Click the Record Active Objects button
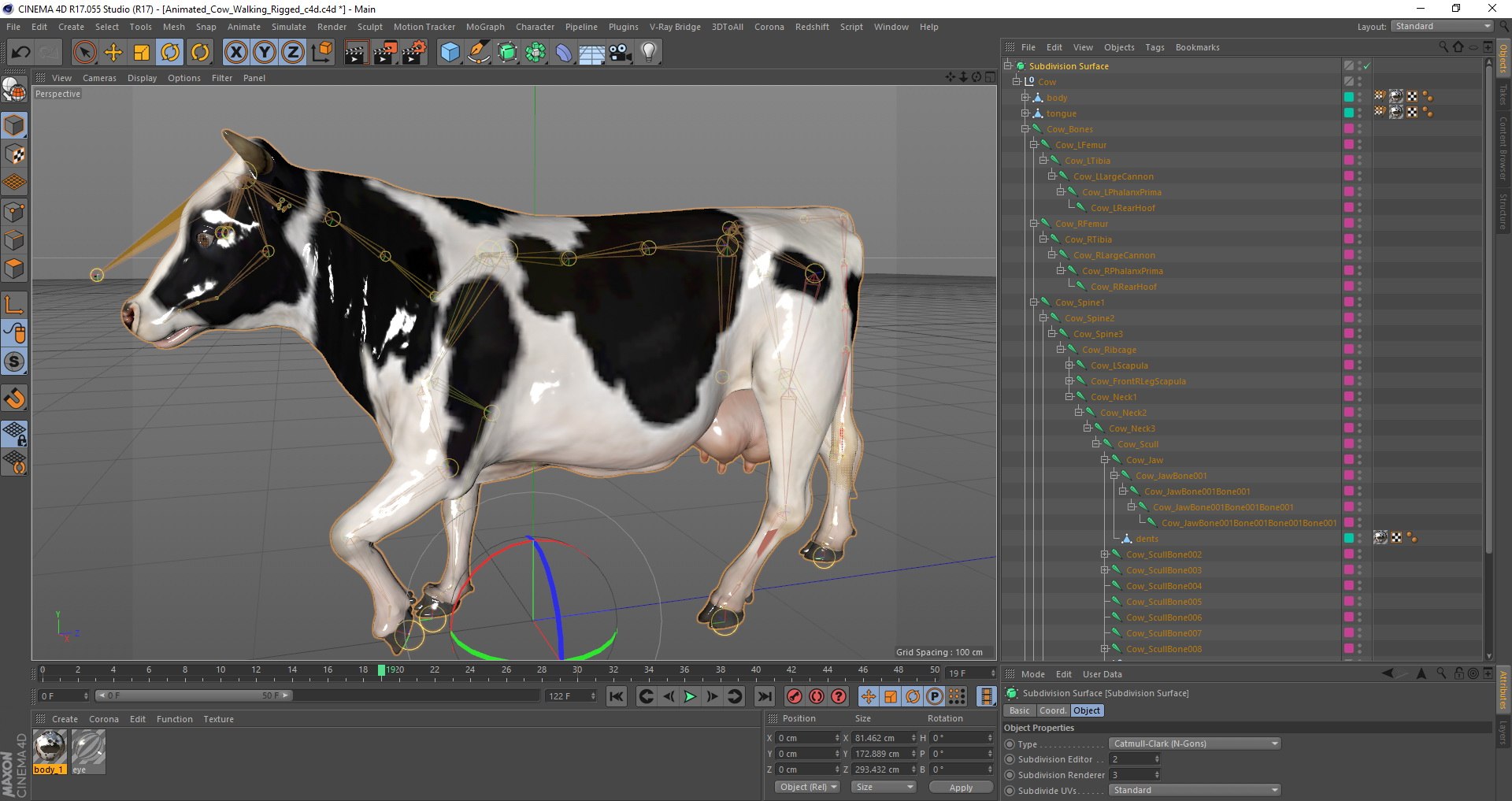The height and width of the screenshot is (801, 1512). (795, 696)
